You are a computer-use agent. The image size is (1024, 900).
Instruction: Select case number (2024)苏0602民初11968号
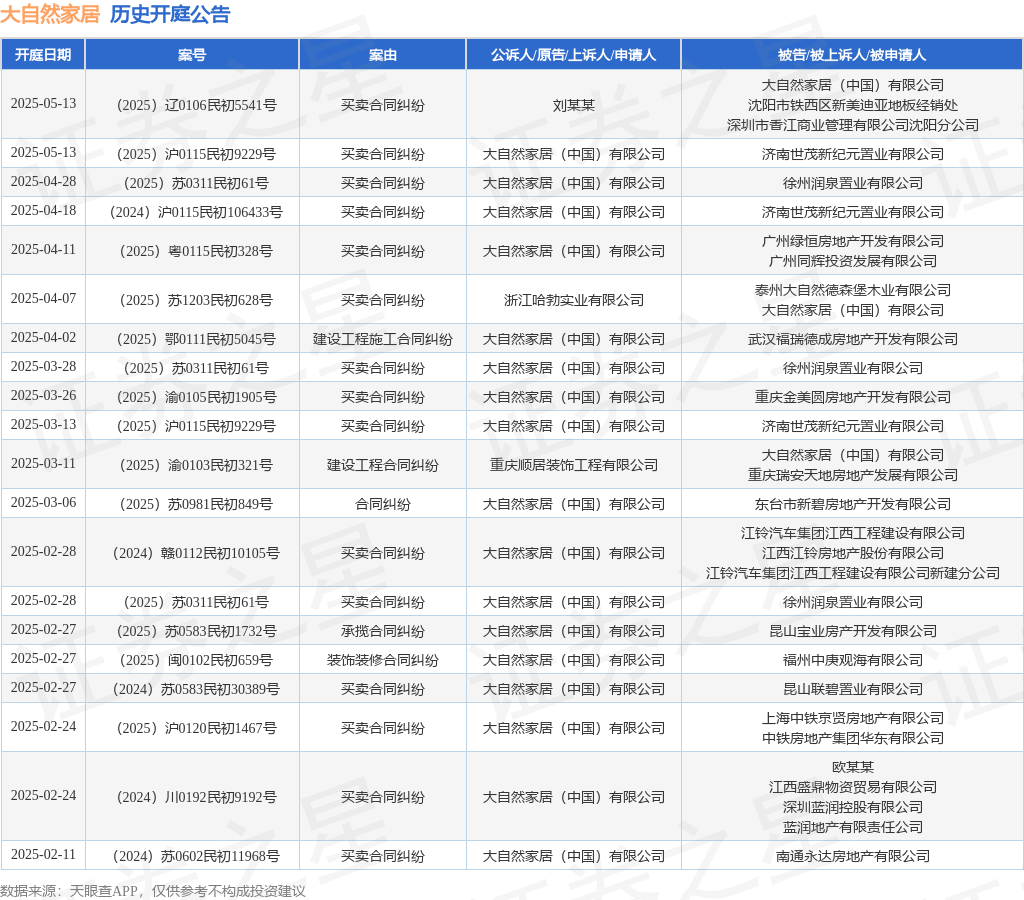[x=196, y=856]
